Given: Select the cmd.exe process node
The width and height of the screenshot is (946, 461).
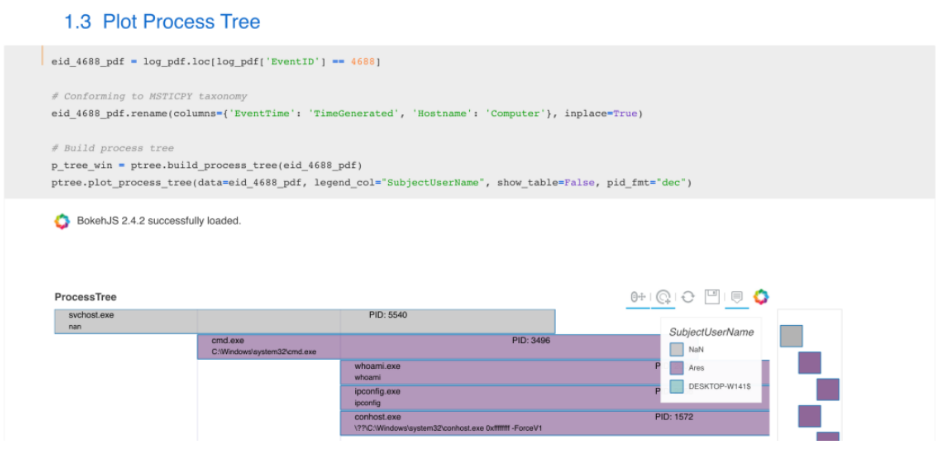Looking at the screenshot, I should click(268, 346).
